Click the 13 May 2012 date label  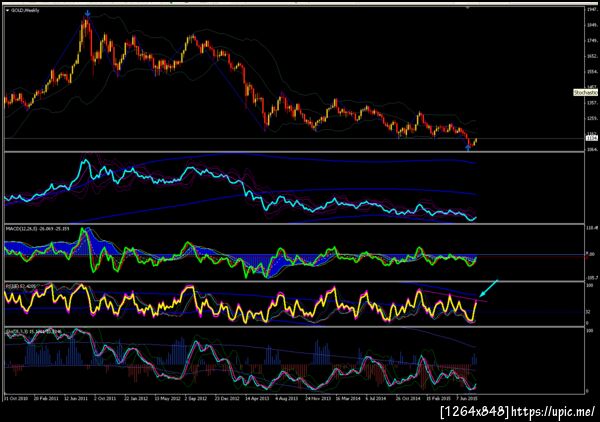coord(167,398)
